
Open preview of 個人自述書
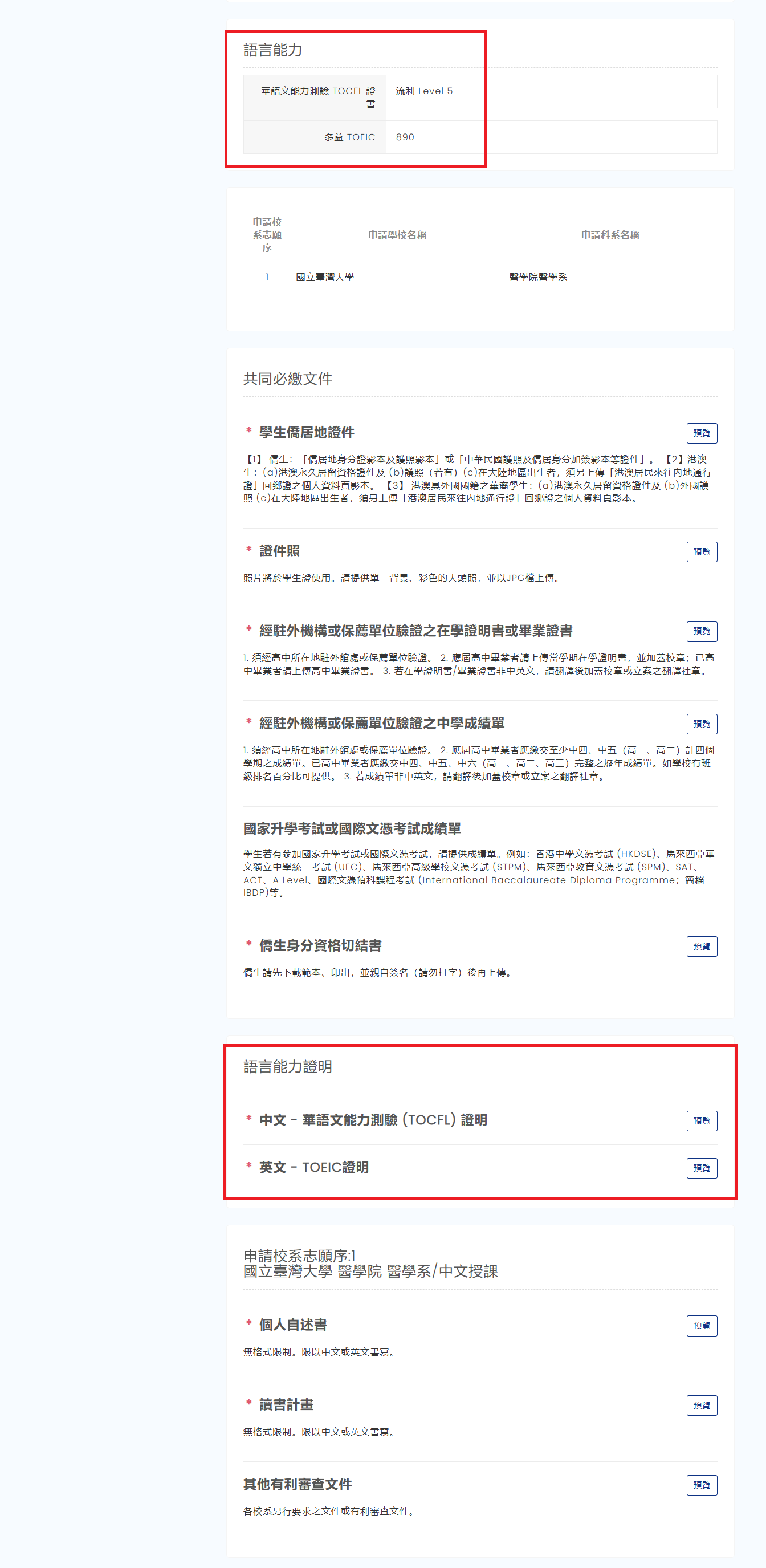[x=702, y=1325]
